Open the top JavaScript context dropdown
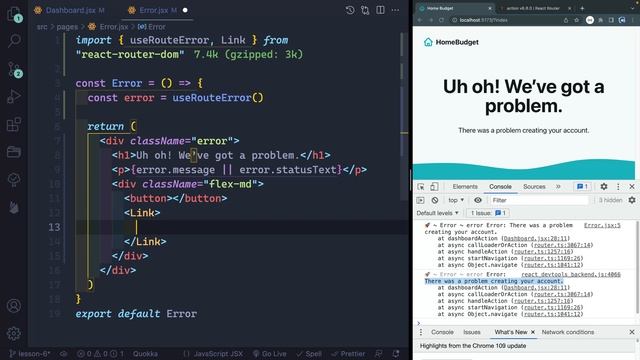 (x=456, y=200)
